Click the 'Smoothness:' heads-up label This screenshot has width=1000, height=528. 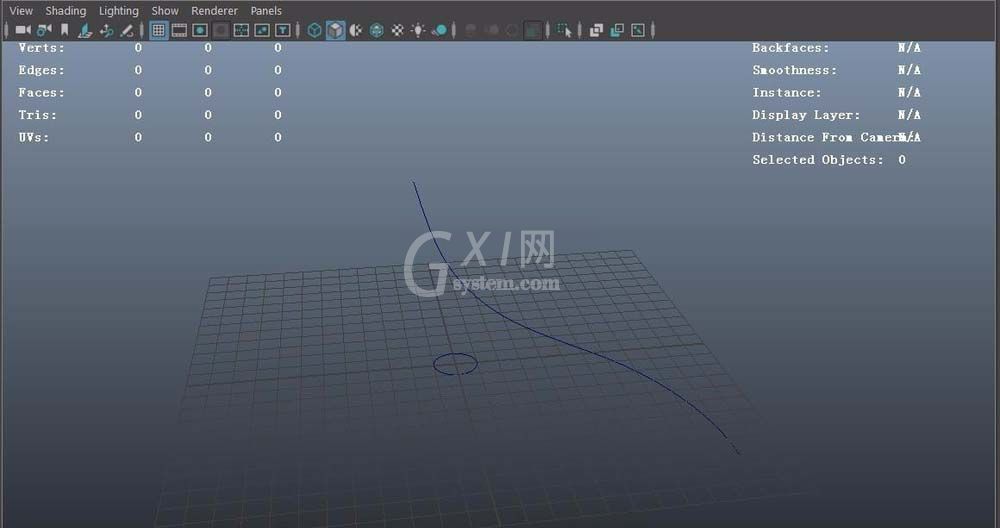tap(795, 70)
